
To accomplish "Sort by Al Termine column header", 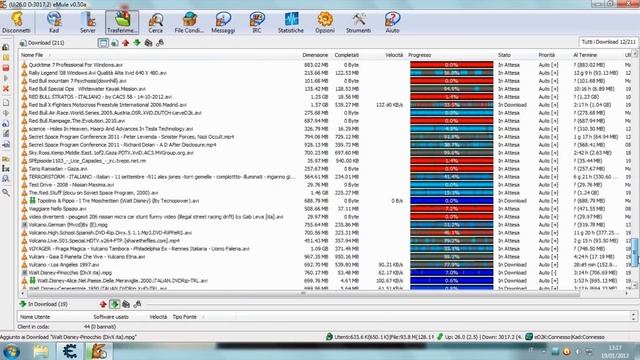I will click(x=585, y=55).
